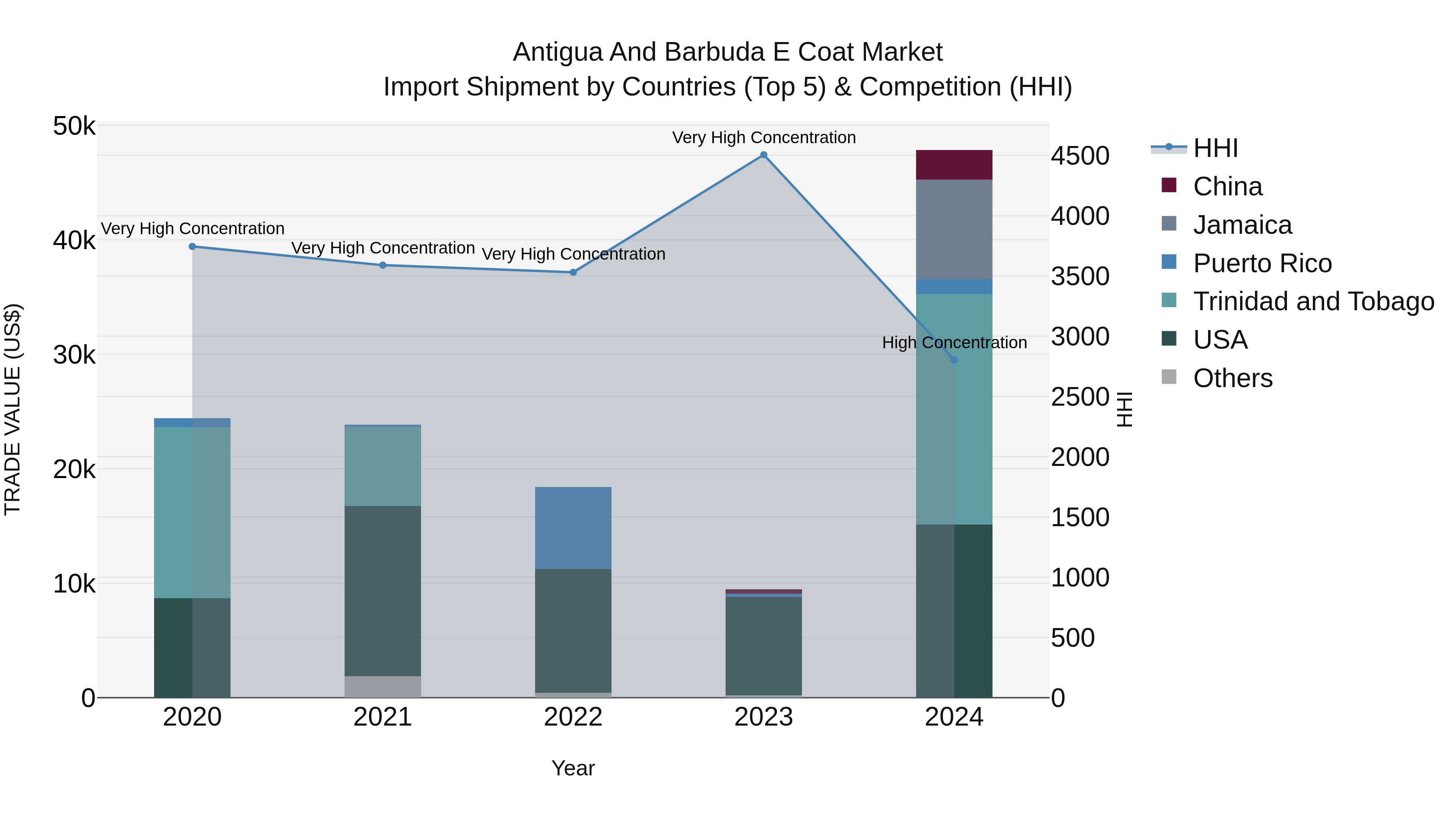Click the China maroon legend swatch
1456x819 pixels.
1169,185
